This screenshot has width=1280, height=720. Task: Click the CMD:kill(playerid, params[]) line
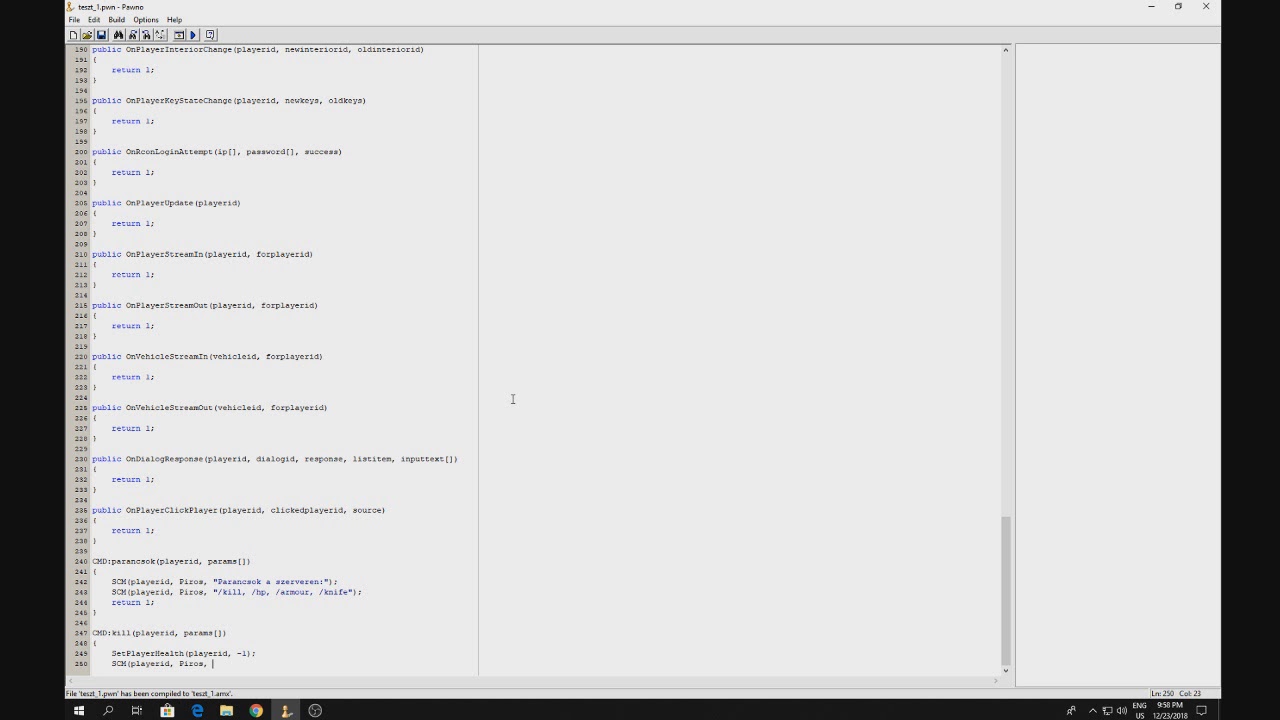point(159,633)
